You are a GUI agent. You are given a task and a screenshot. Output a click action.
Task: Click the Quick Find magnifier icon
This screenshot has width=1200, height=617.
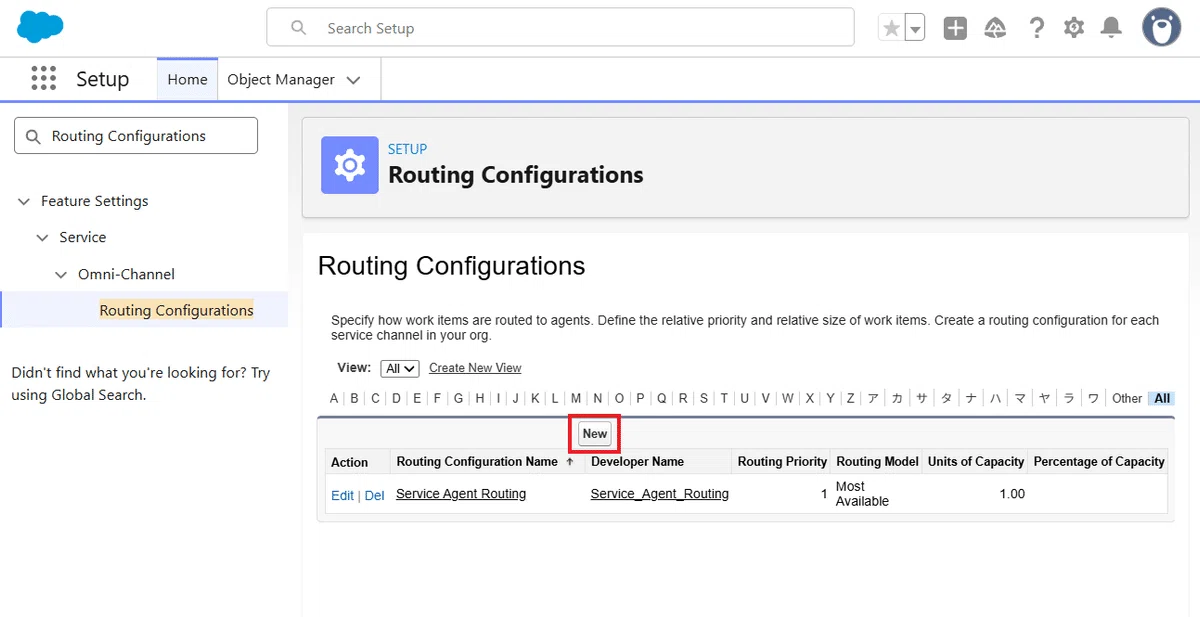(x=33, y=136)
